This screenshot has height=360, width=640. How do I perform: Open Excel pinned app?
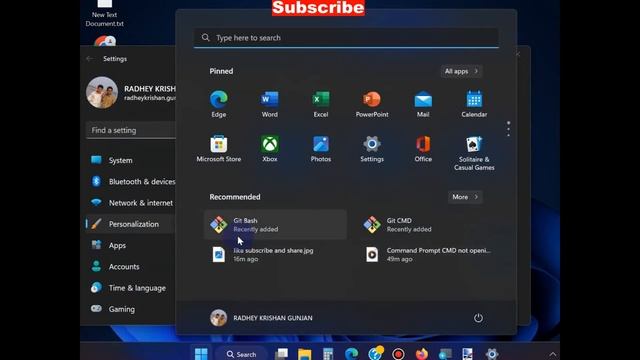321,104
